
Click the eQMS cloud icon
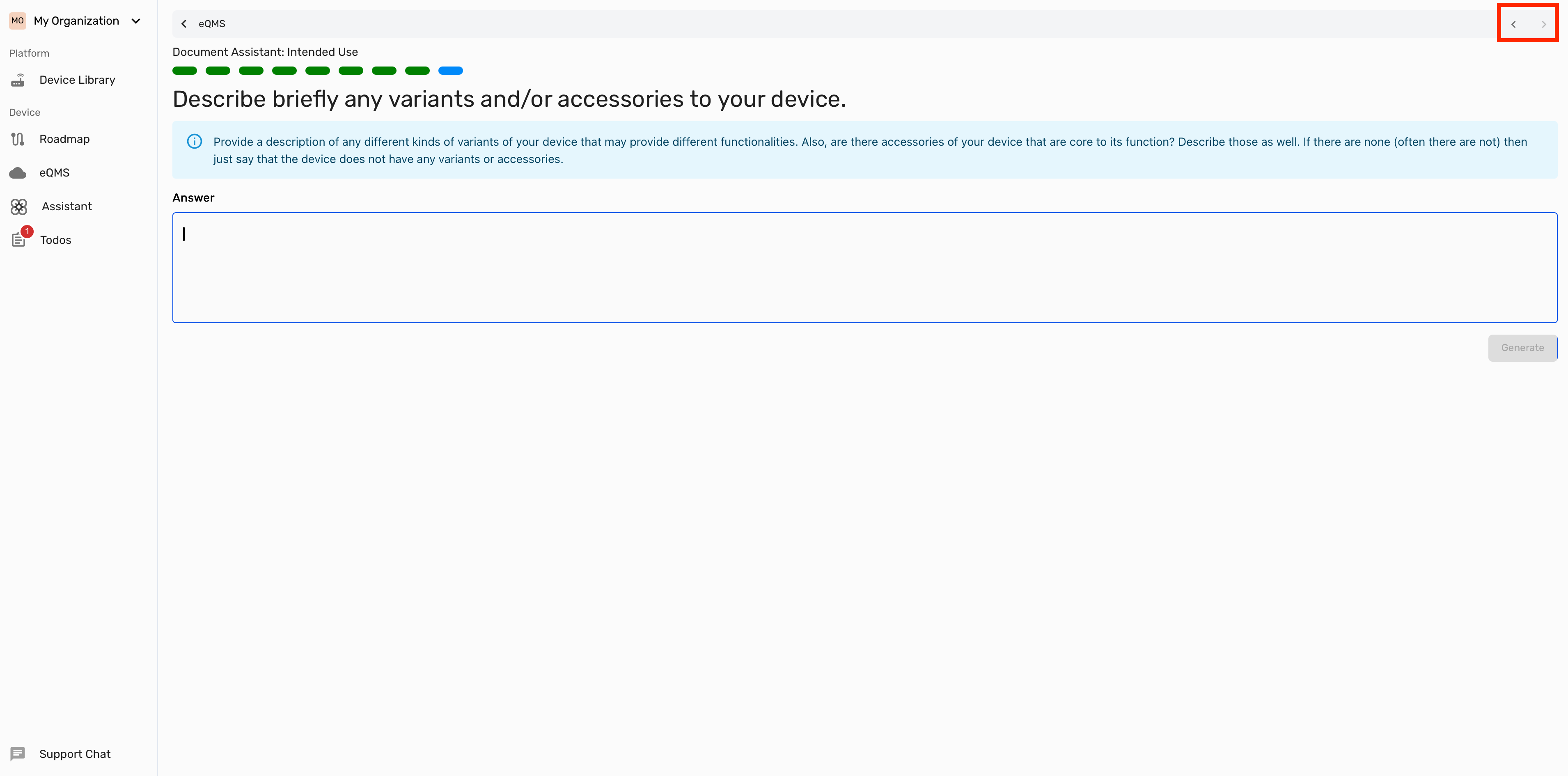pos(18,173)
